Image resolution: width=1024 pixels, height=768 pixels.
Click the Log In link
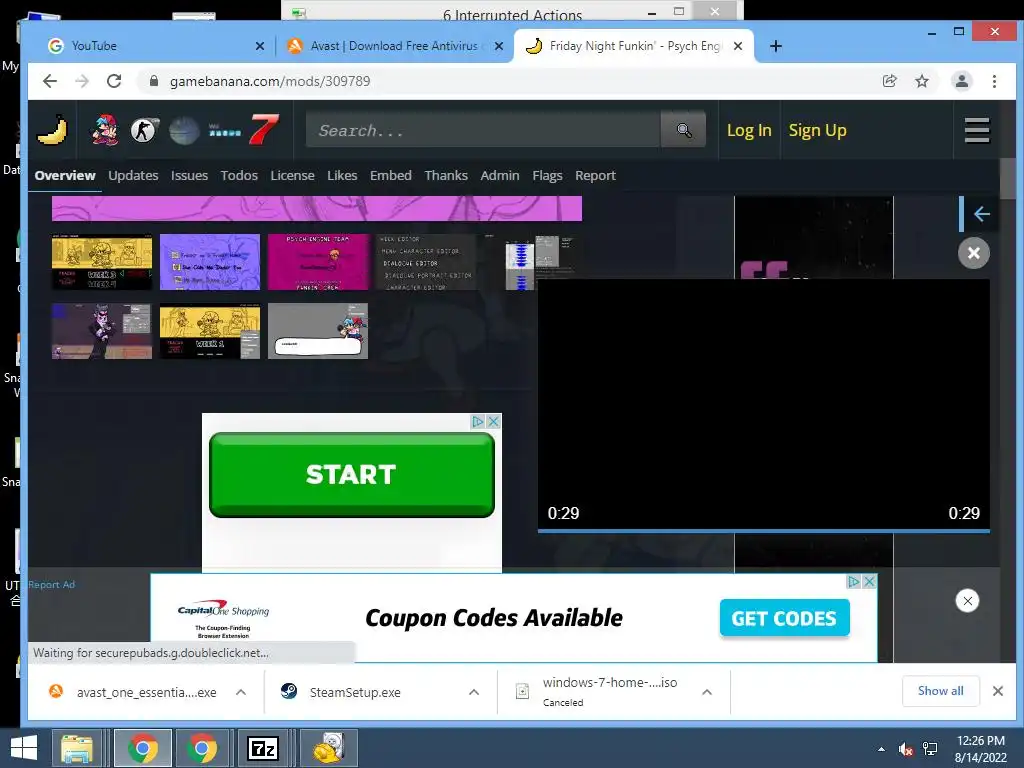click(x=749, y=131)
